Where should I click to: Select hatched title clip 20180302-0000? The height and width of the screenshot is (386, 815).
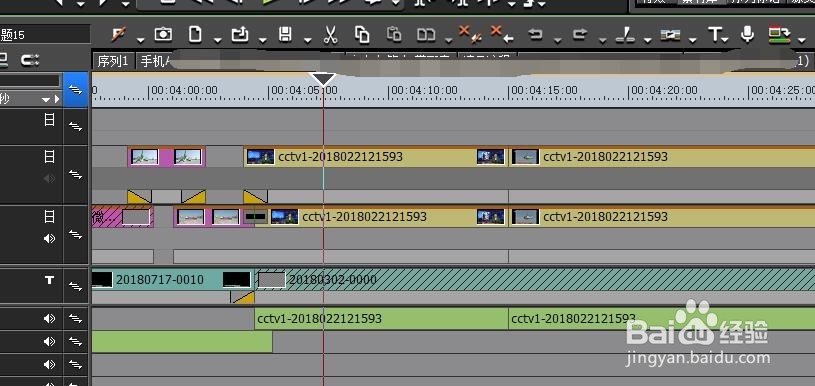click(535, 279)
